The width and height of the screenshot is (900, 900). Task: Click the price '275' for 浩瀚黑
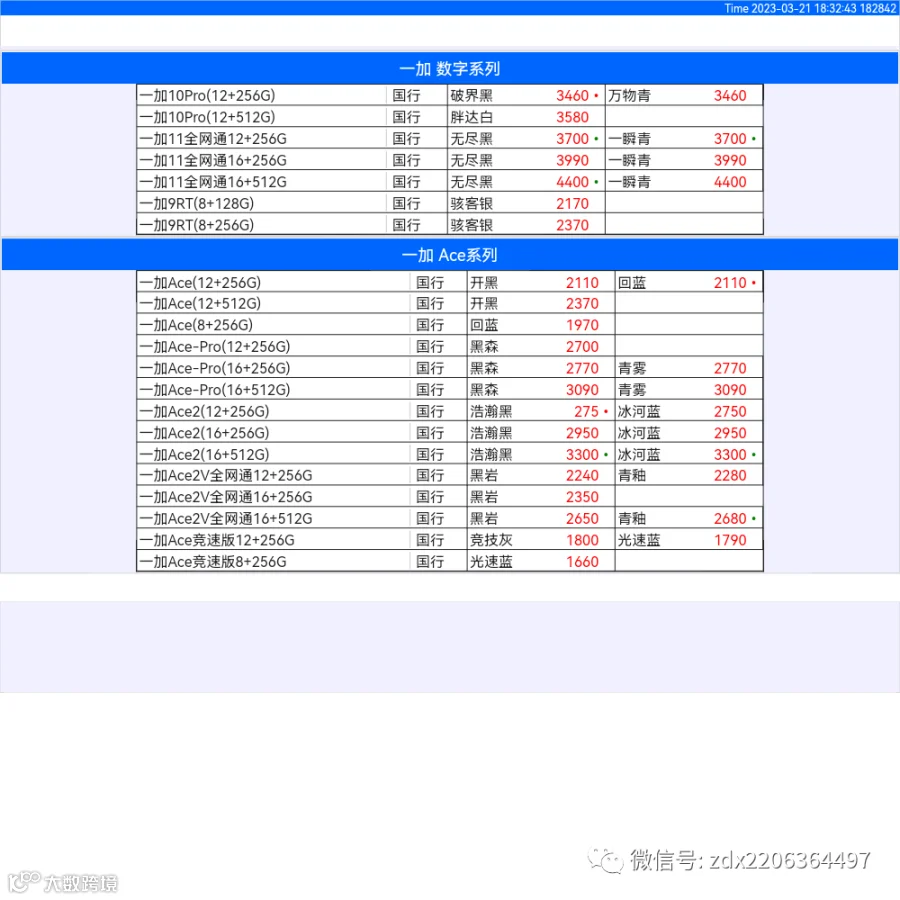586,412
